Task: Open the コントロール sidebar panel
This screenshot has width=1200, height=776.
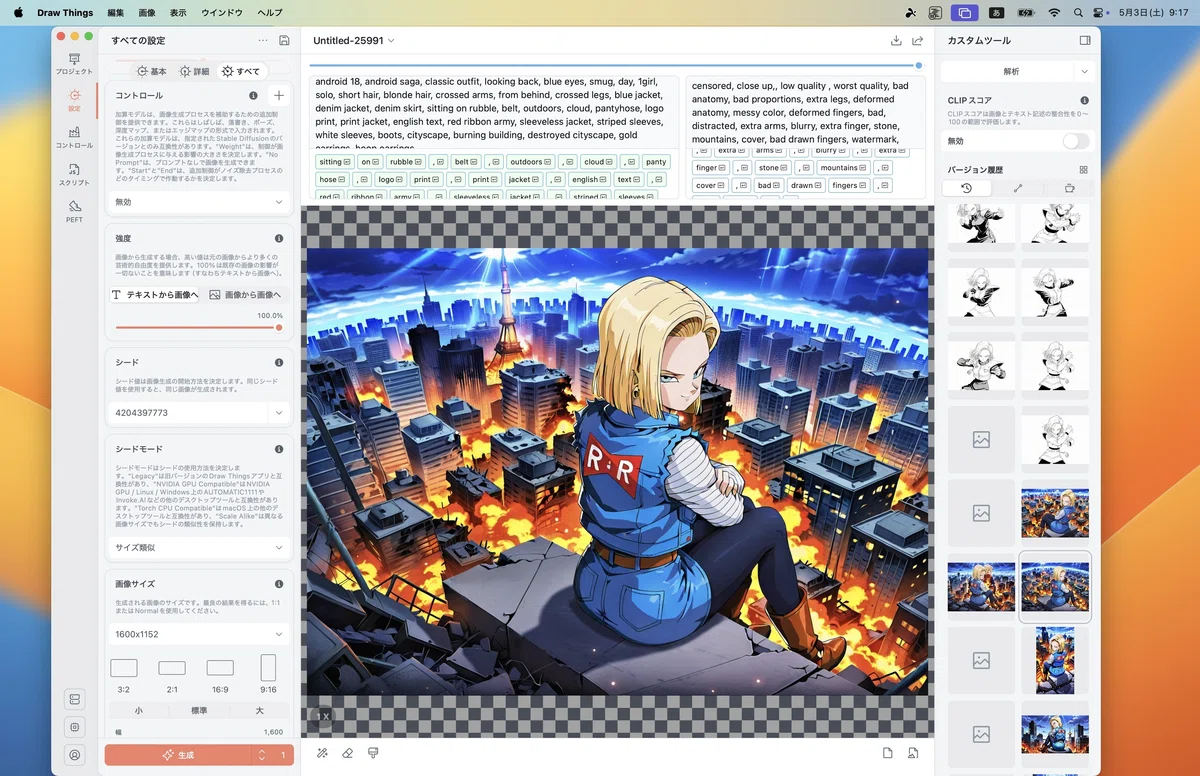Action: pos(74,138)
